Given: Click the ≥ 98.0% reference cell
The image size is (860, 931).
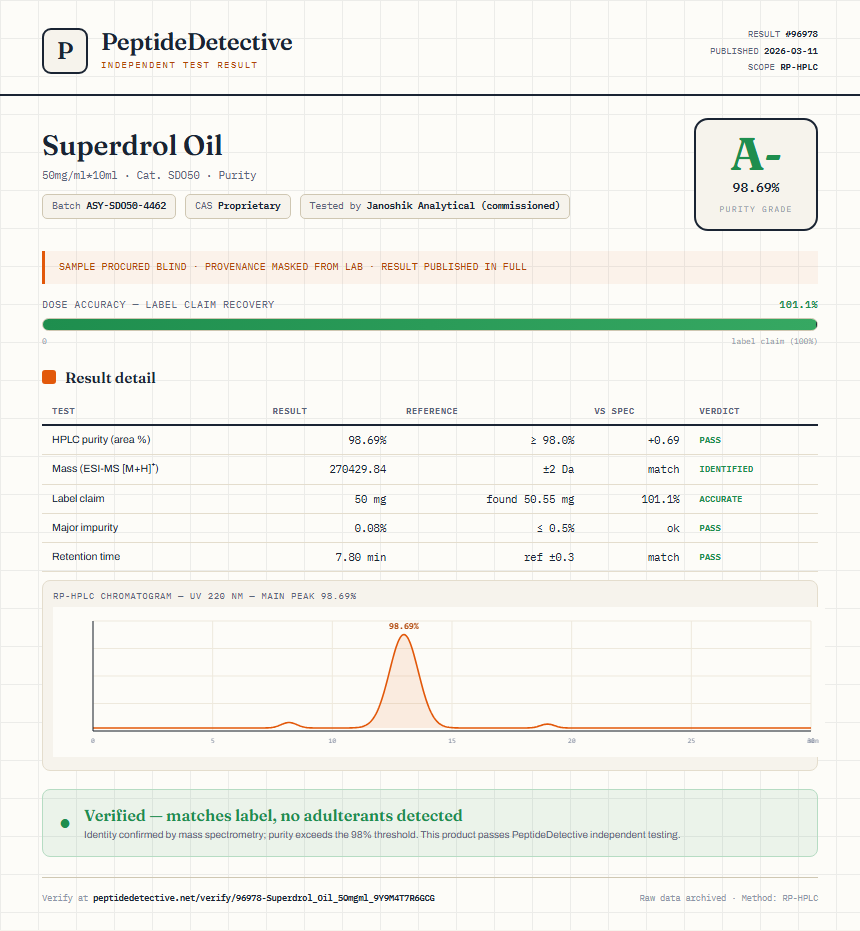Looking at the screenshot, I should 552,440.
